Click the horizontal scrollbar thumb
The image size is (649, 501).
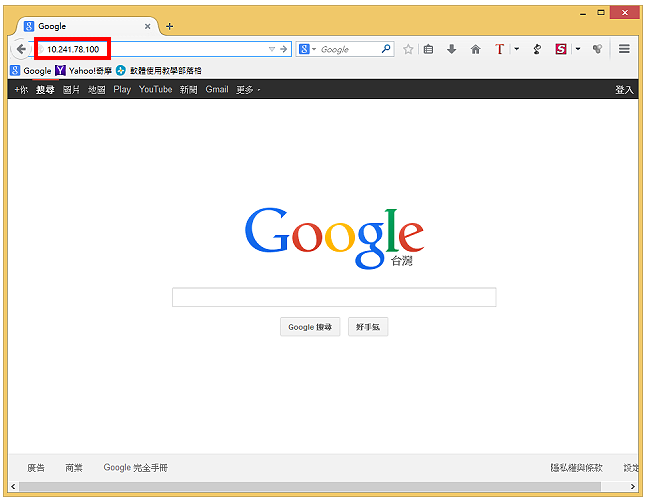pyautogui.click(x=310, y=487)
